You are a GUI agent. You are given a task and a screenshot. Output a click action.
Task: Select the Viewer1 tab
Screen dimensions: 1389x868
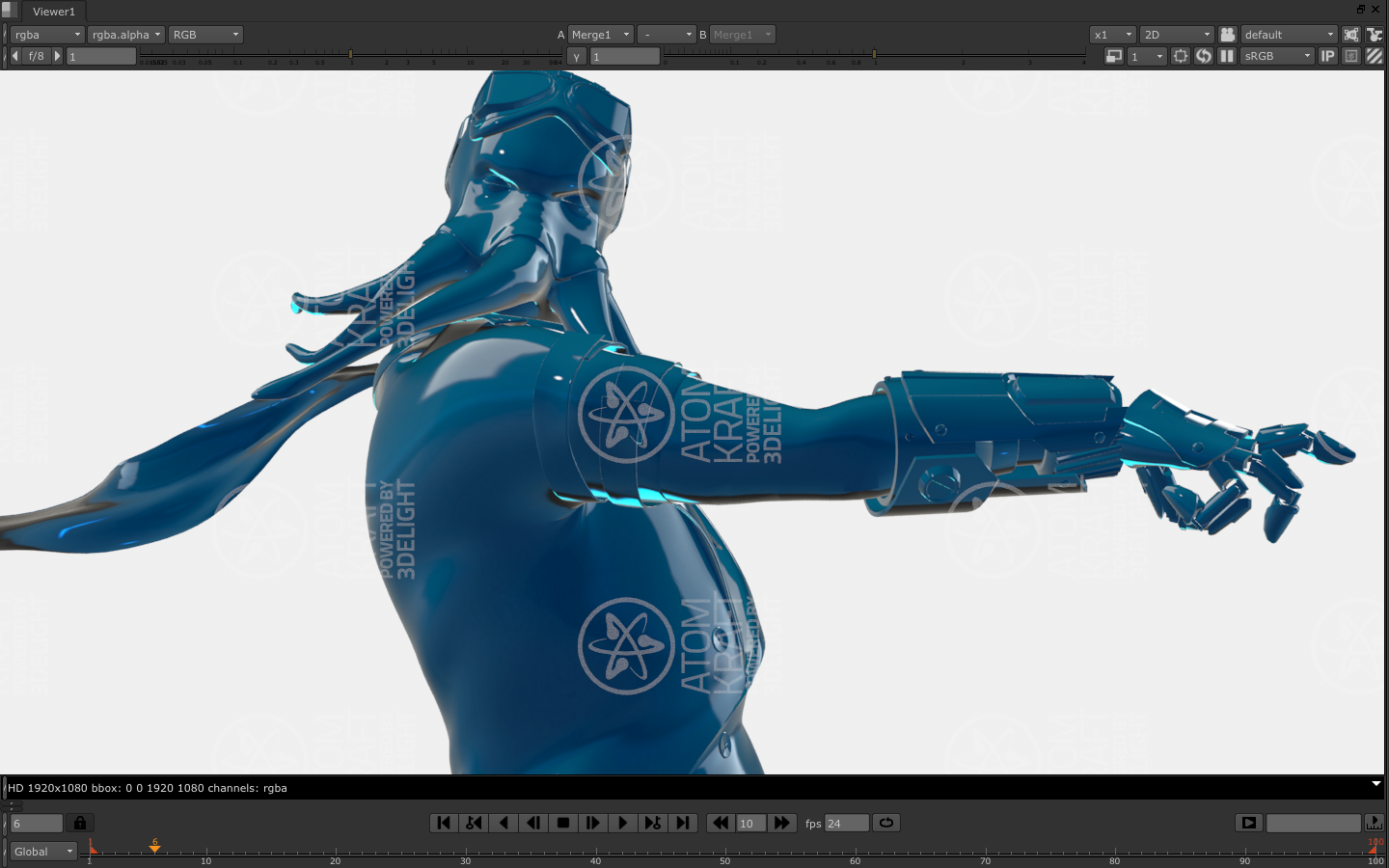coord(53,12)
